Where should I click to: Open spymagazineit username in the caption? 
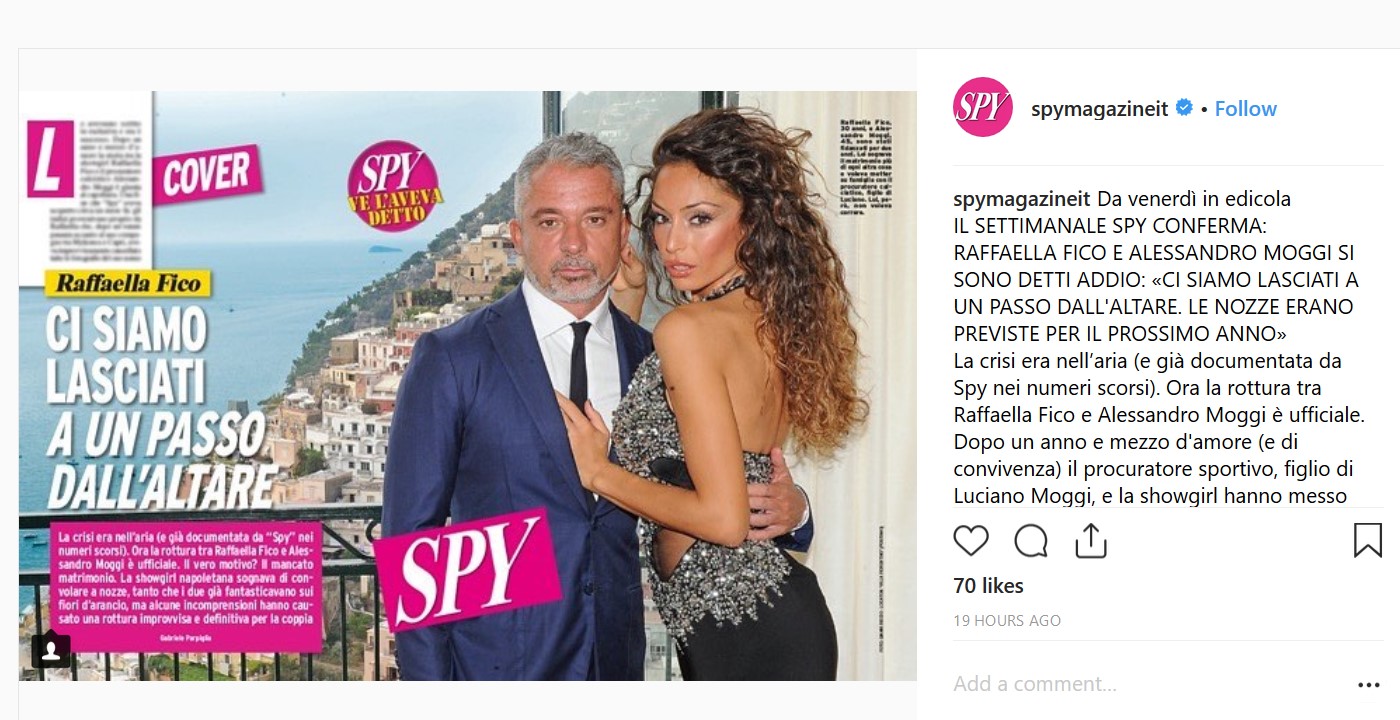pyautogui.click(x=1022, y=199)
